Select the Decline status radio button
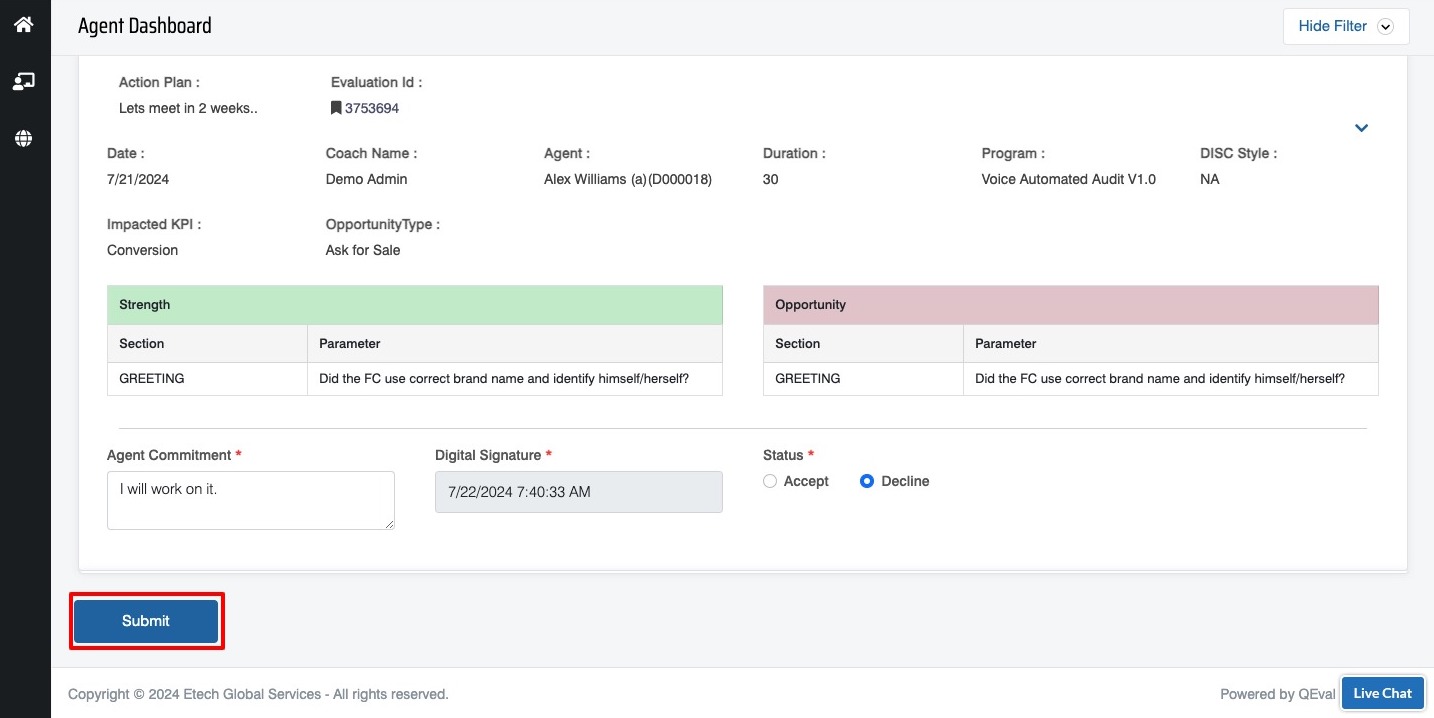1434x718 pixels. 867,481
